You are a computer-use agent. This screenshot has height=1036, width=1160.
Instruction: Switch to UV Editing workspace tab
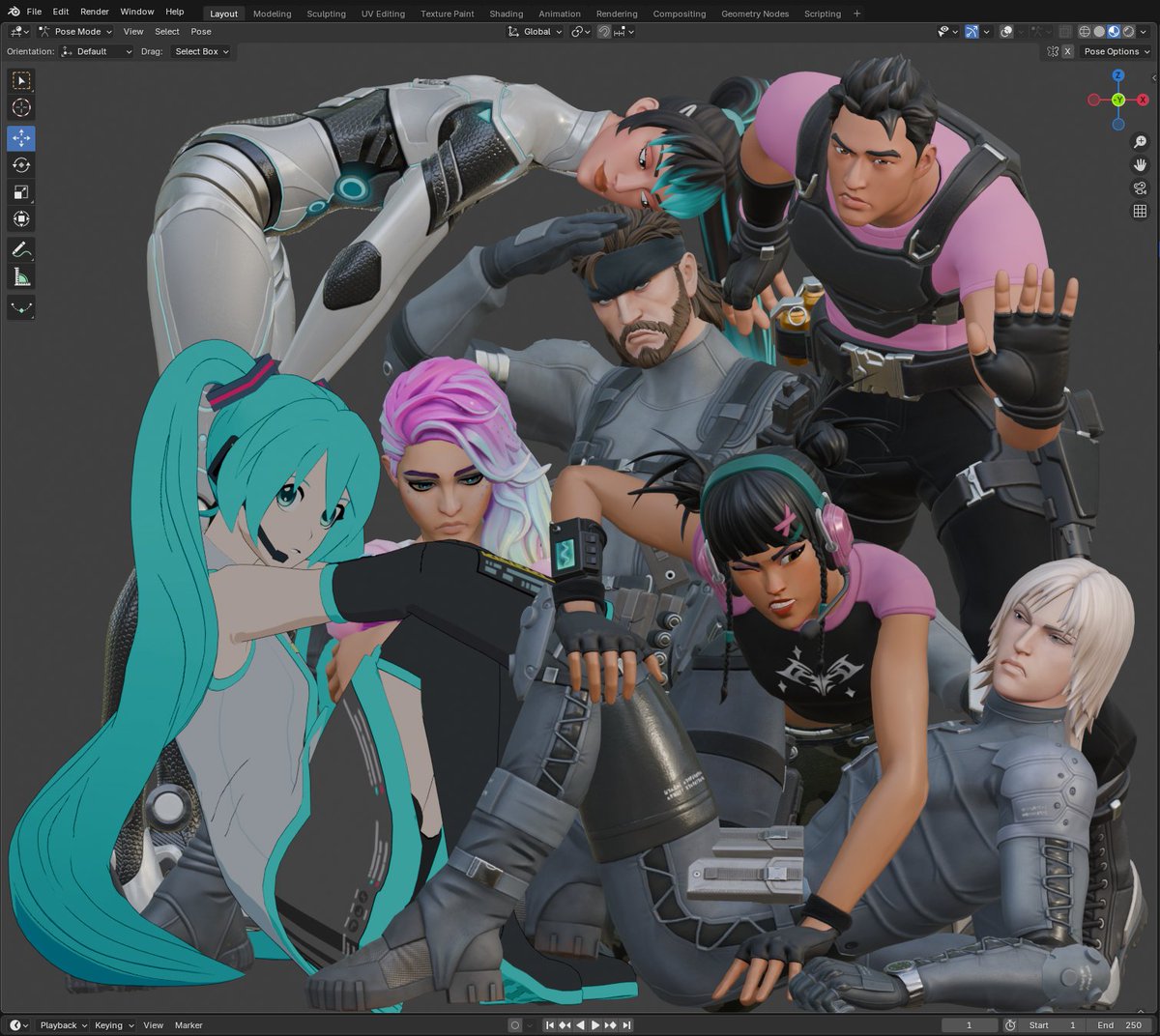coord(383,14)
